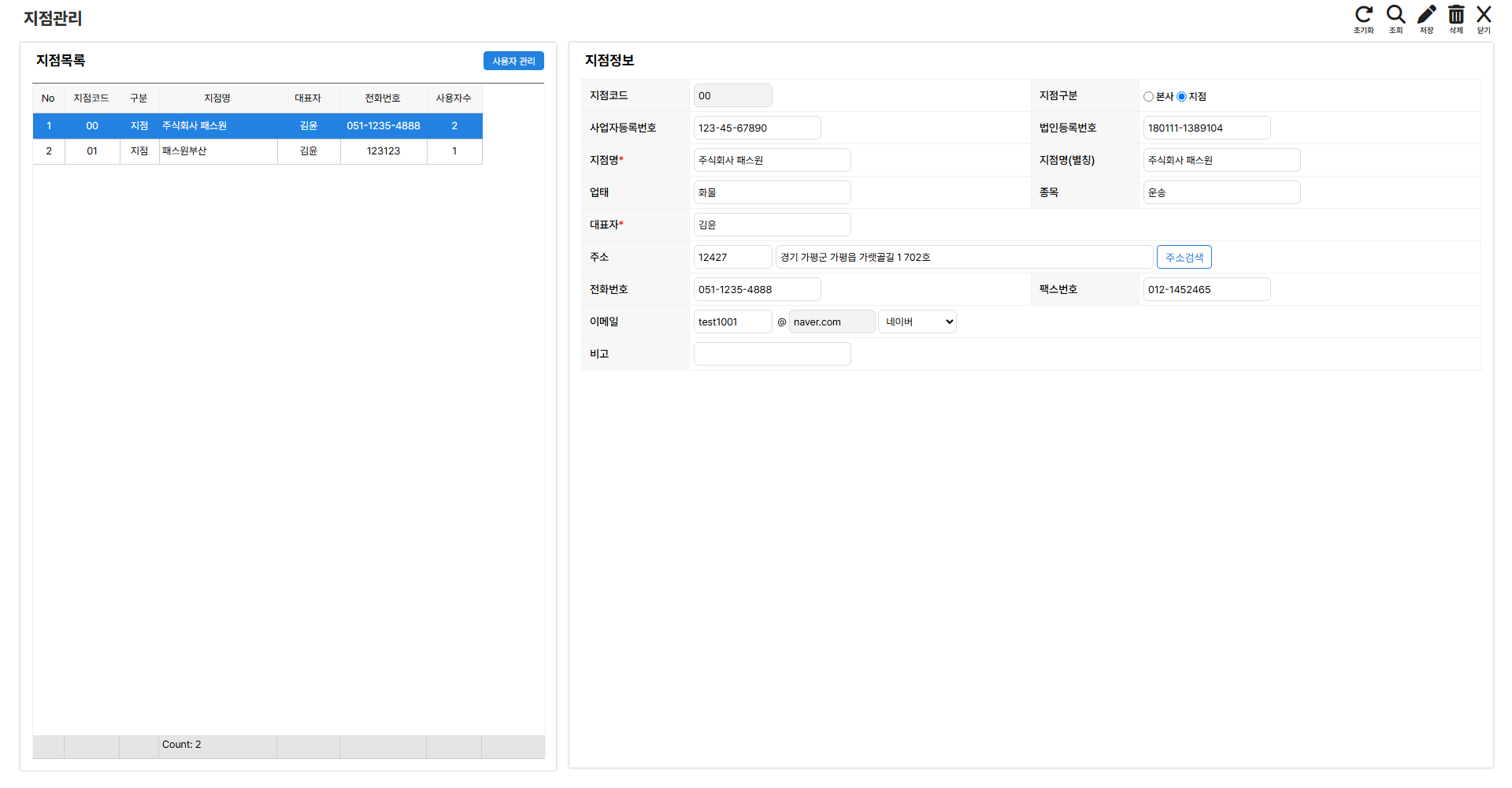This screenshot has width=1512, height=788.
Task: Click the email ID field test1001
Action: (x=732, y=322)
